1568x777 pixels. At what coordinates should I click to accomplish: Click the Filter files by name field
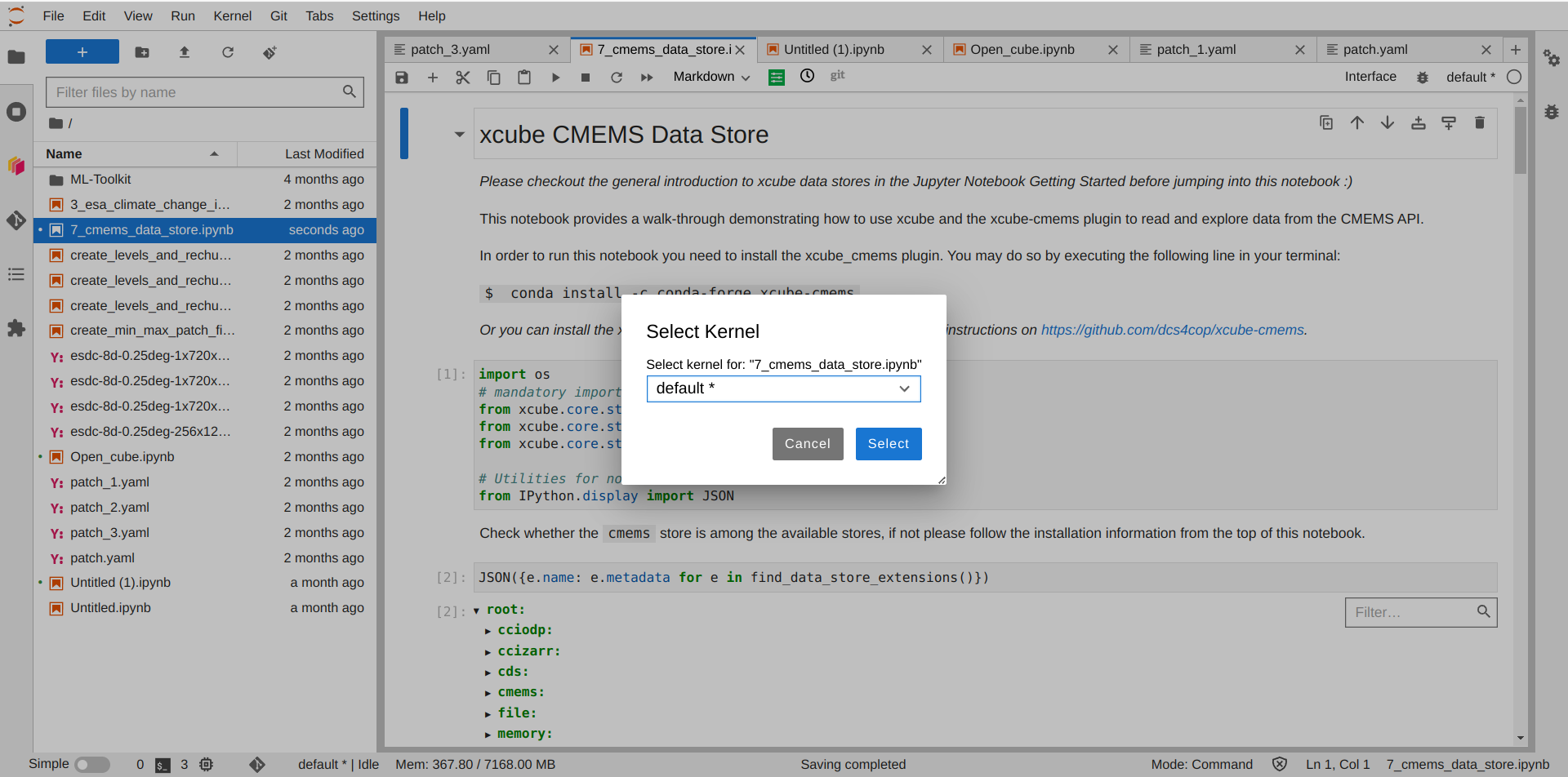[204, 92]
